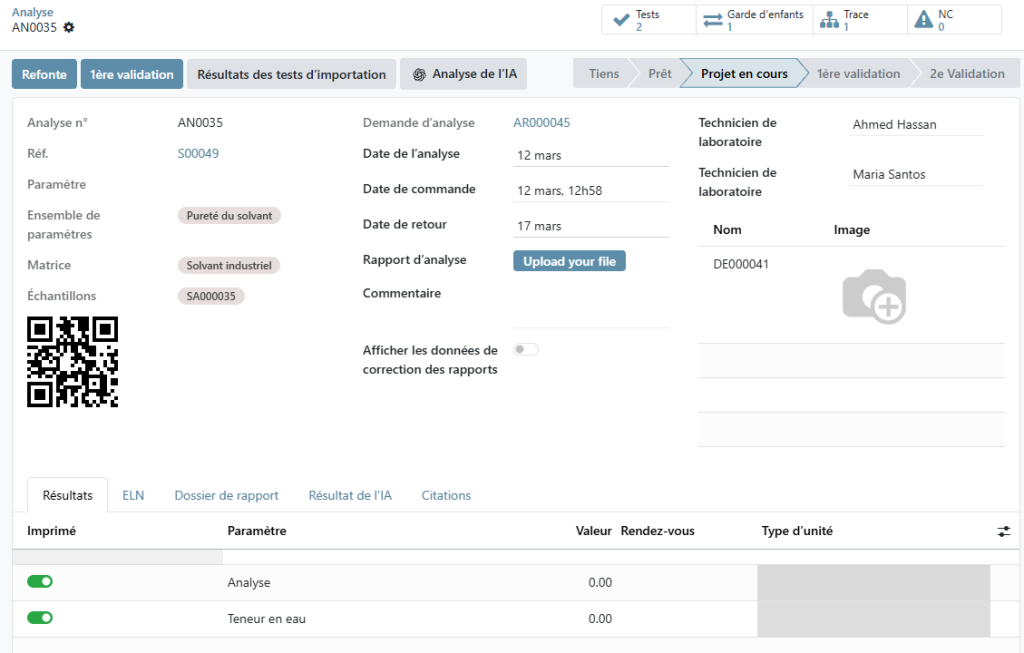Open the Citations tab

(x=446, y=495)
